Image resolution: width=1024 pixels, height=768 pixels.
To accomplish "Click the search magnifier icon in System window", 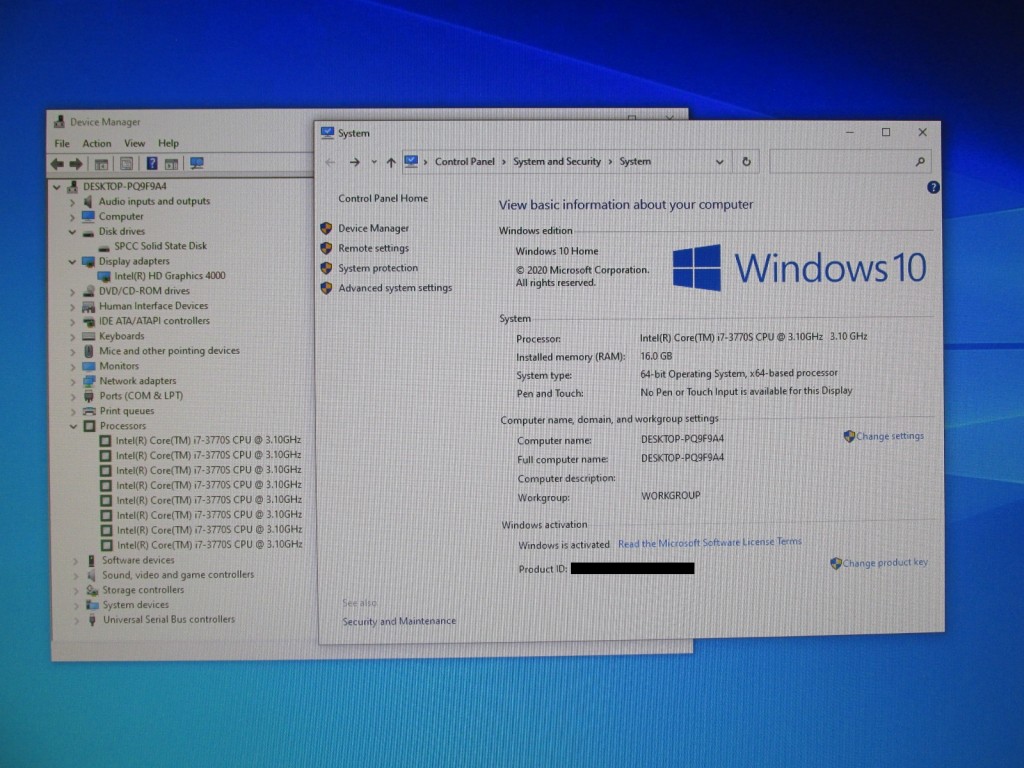I will pyautogui.click(x=920, y=161).
